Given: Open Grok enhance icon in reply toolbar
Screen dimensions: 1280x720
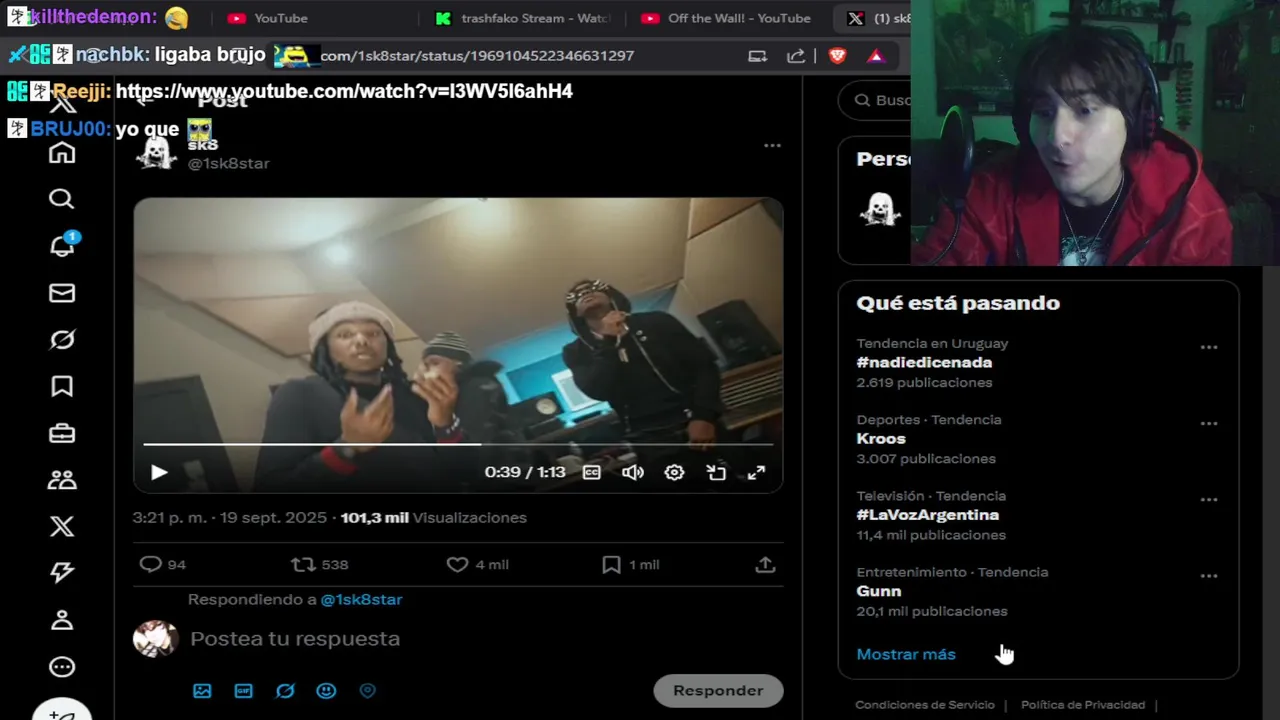Looking at the screenshot, I should pyautogui.click(x=285, y=691).
